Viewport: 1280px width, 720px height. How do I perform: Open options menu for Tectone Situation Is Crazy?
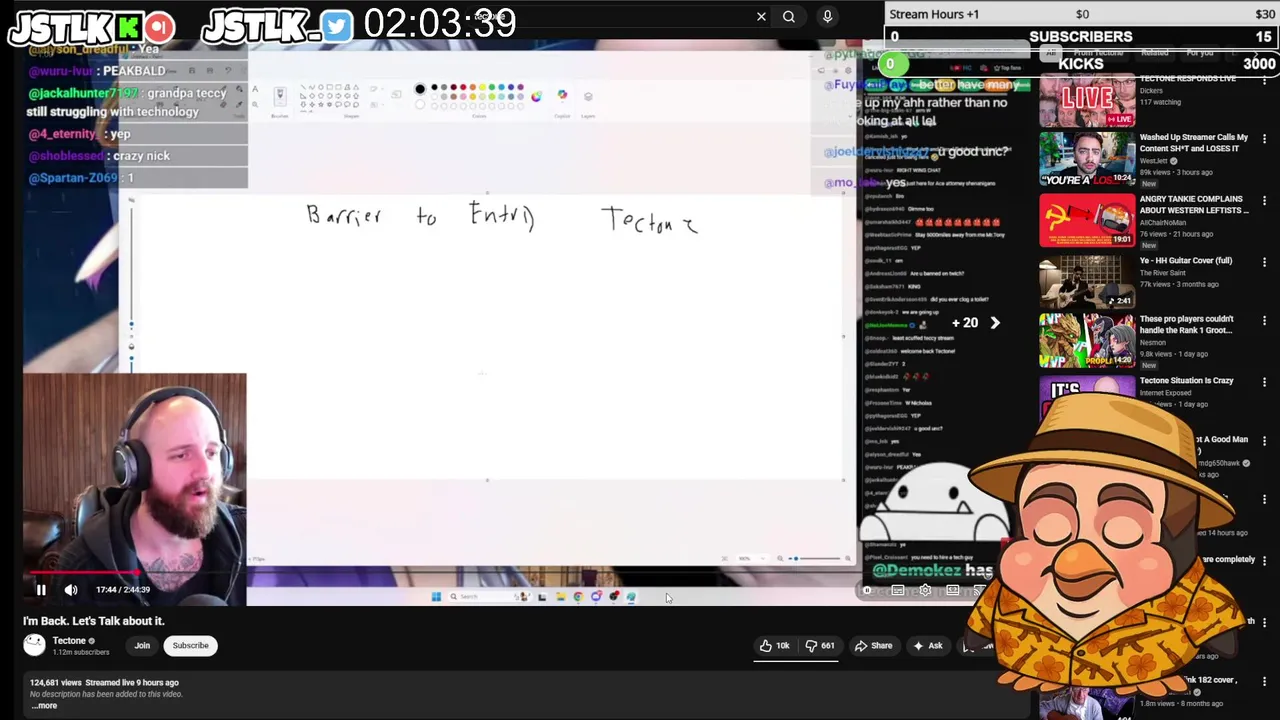[1264, 382]
